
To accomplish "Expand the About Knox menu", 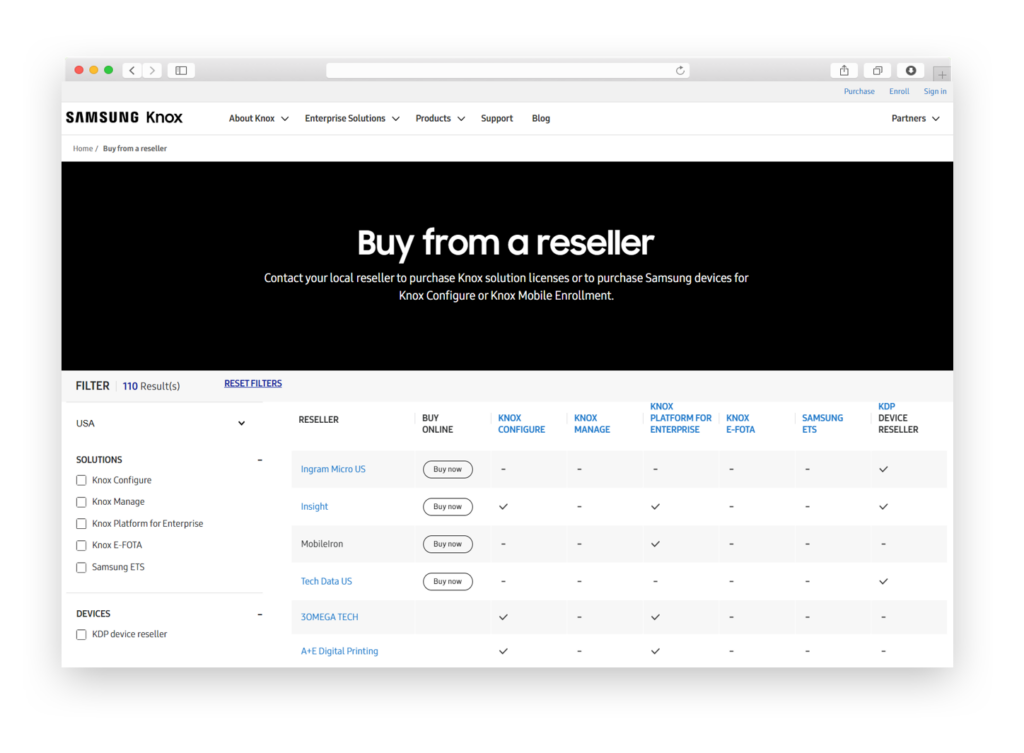I will 259,118.
